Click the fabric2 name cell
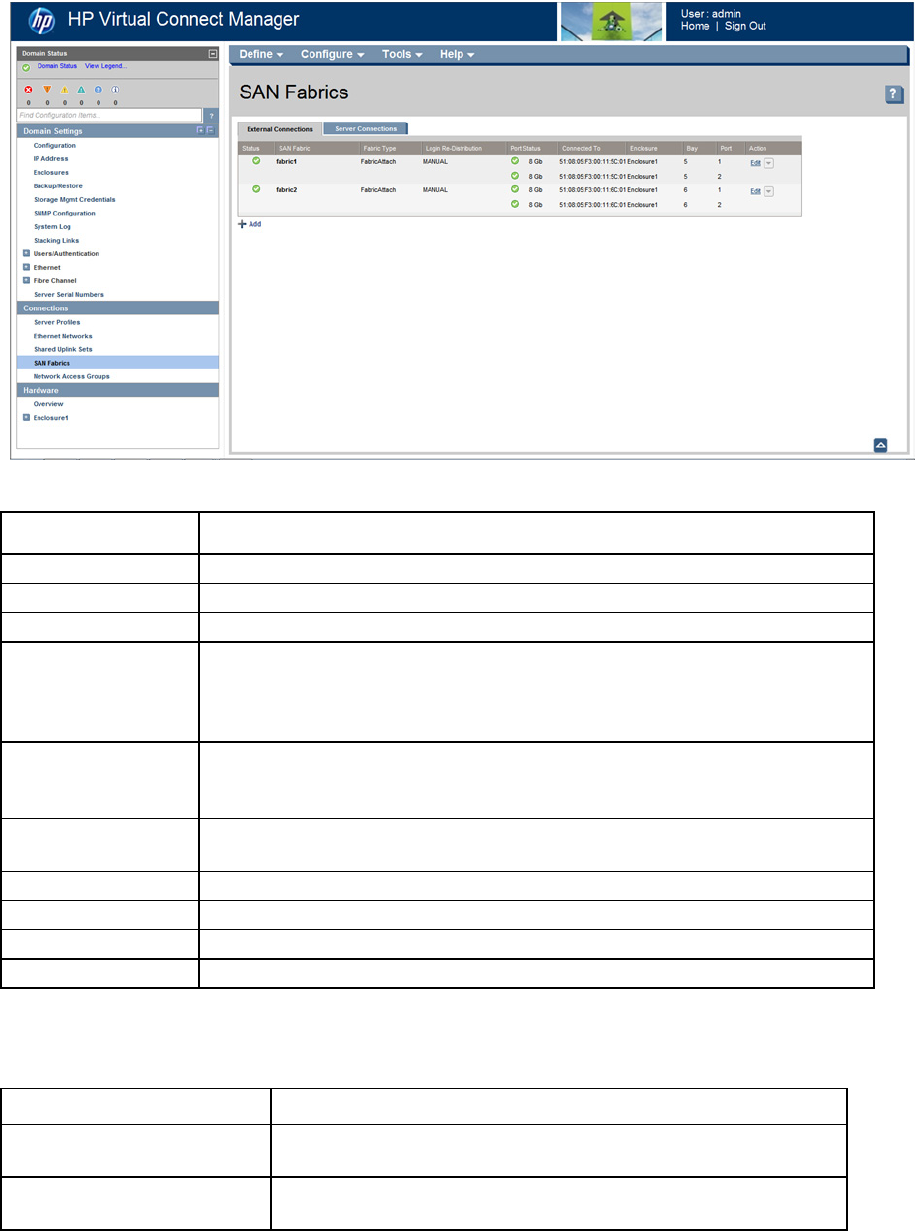 (x=287, y=189)
